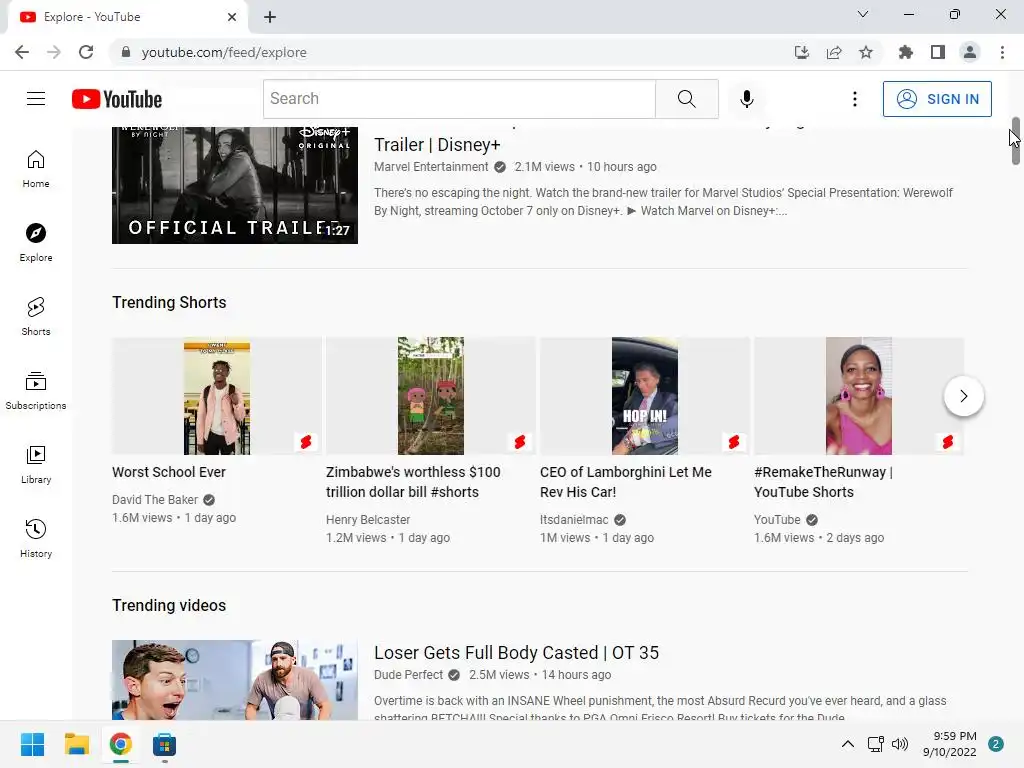Image resolution: width=1024 pixels, height=768 pixels.
Task: Open 'Loser Gets Full Body Casted' title
Action: tap(516, 652)
